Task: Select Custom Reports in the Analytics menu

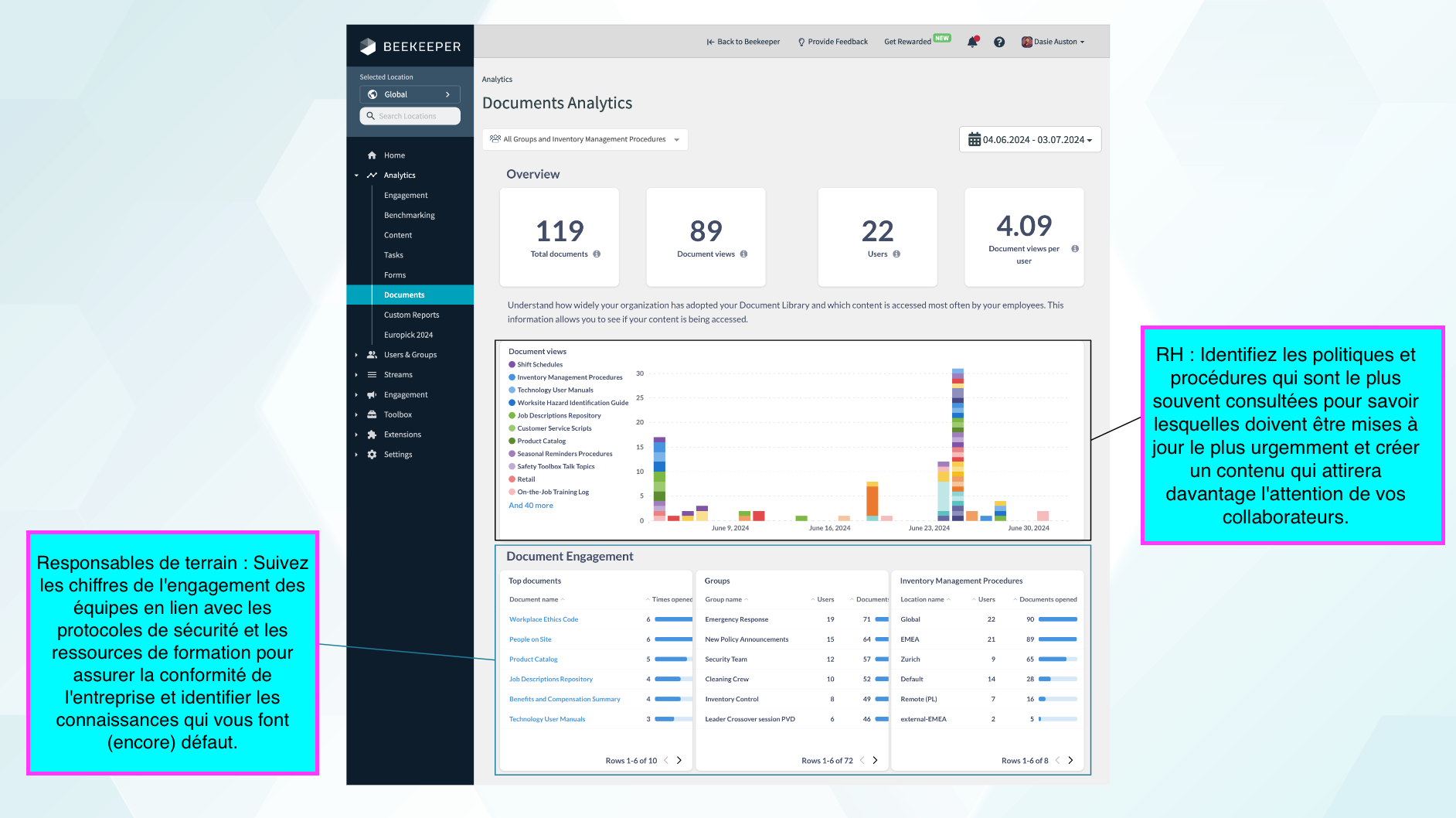Action: [411, 315]
